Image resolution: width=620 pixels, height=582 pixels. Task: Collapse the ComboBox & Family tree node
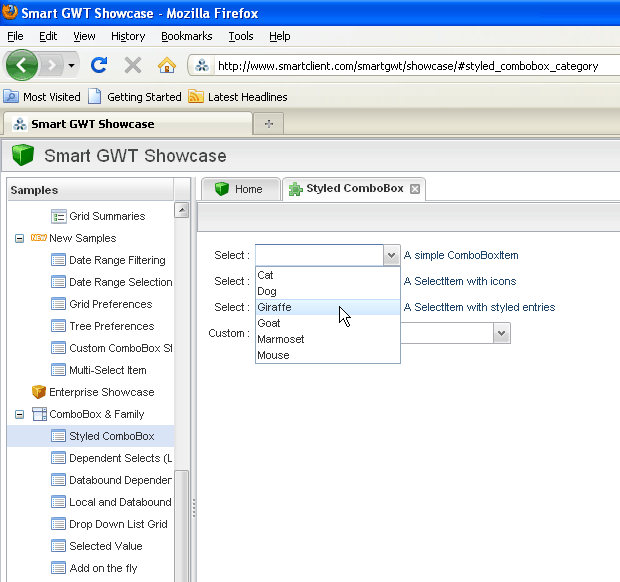pos(19,414)
